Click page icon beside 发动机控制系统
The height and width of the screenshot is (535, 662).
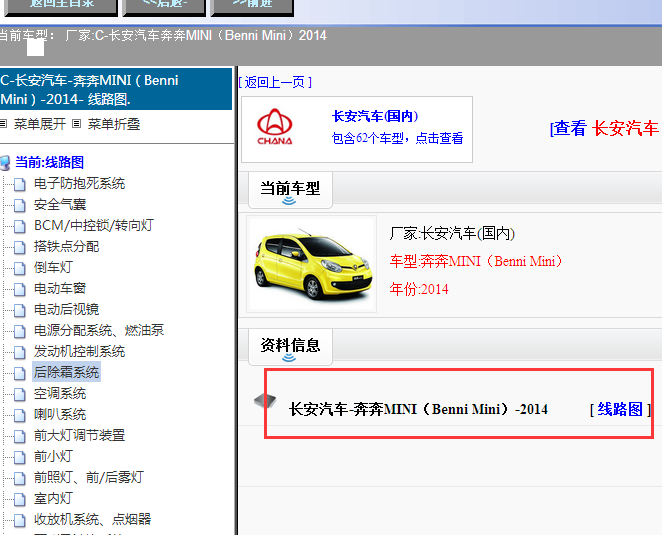pyautogui.click(x=19, y=352)
